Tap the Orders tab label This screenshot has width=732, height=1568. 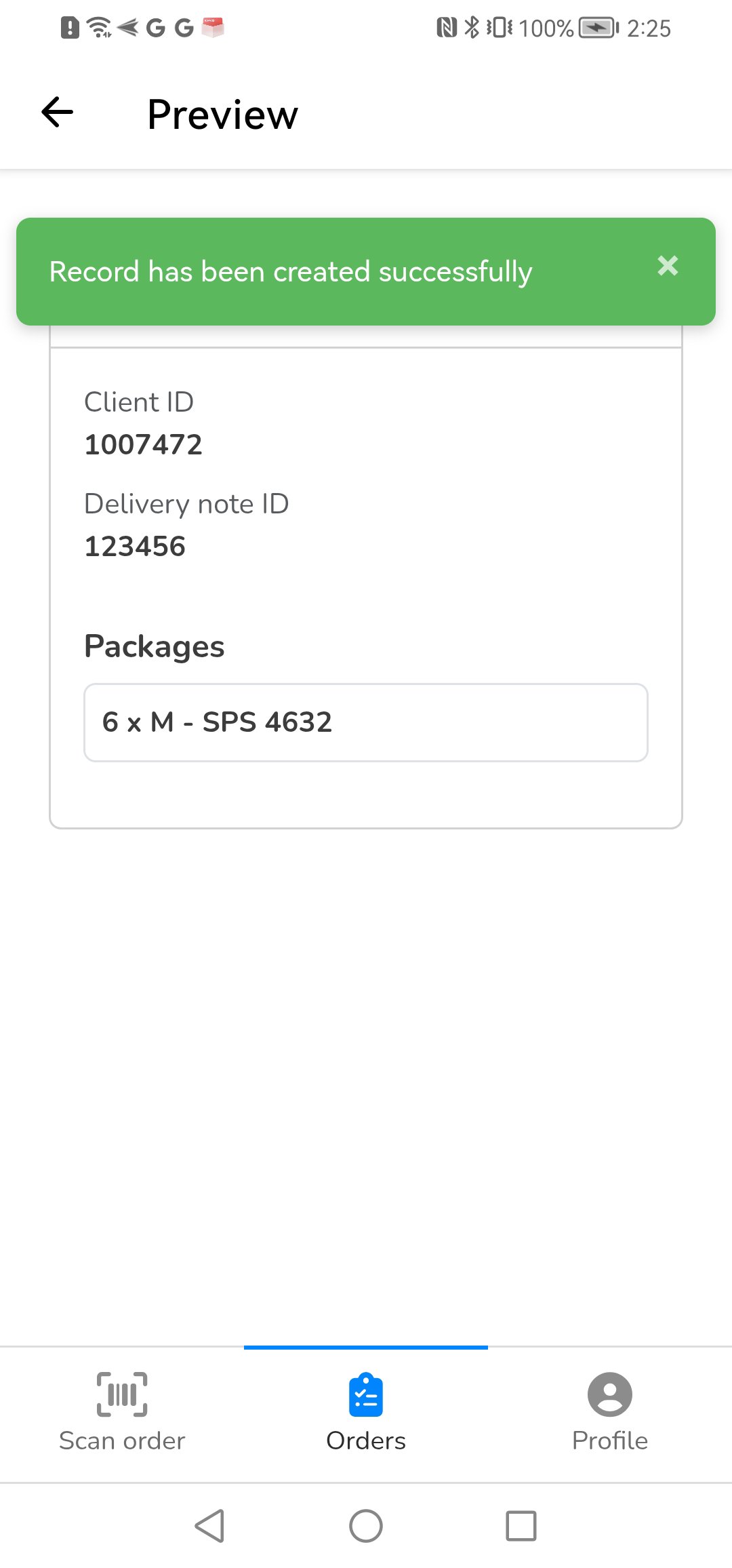[x=366, y=1440]
